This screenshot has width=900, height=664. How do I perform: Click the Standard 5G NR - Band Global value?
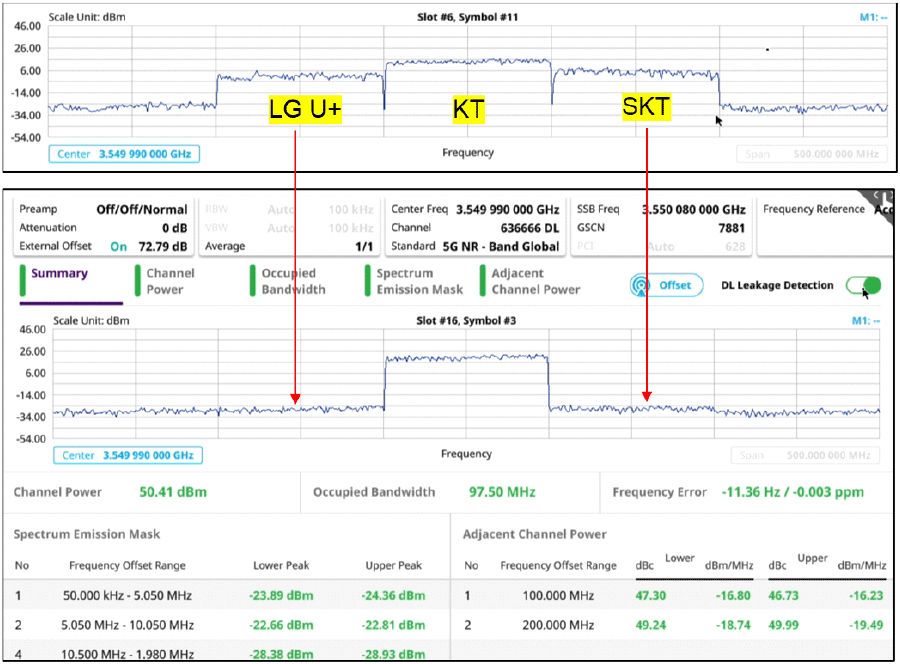501,246
